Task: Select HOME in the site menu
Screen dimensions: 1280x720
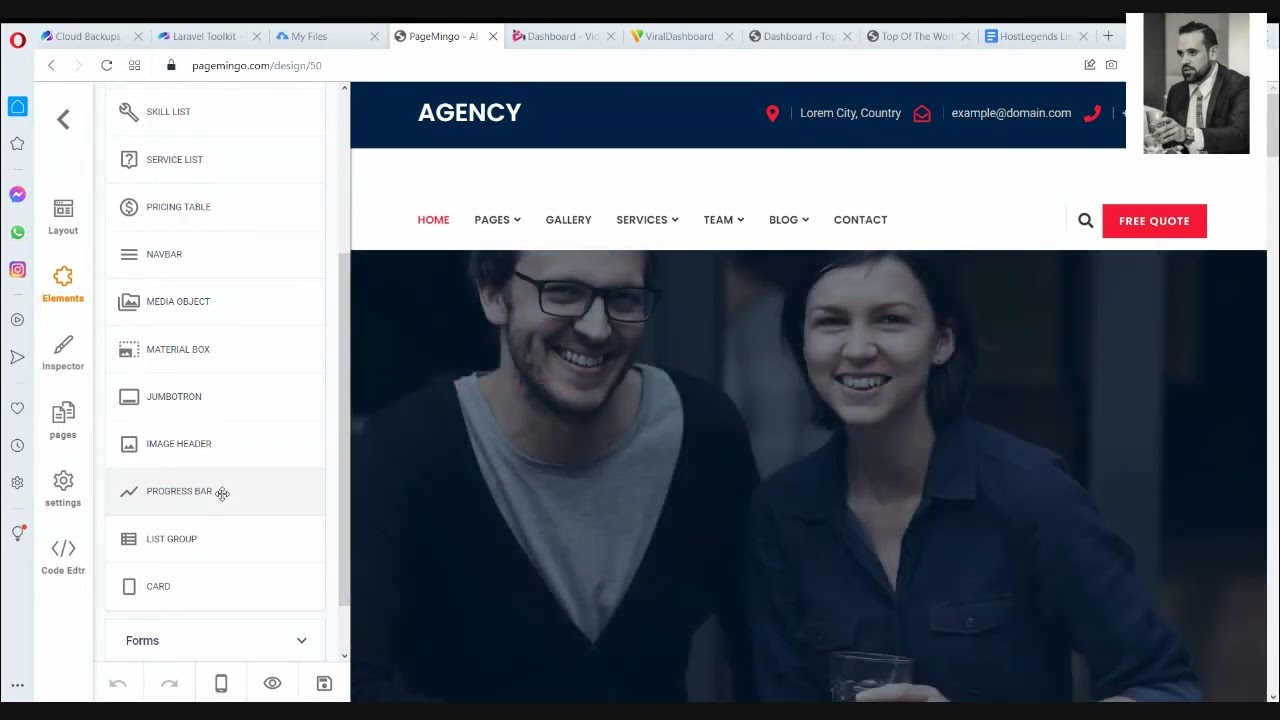Action: click(433, 220)
